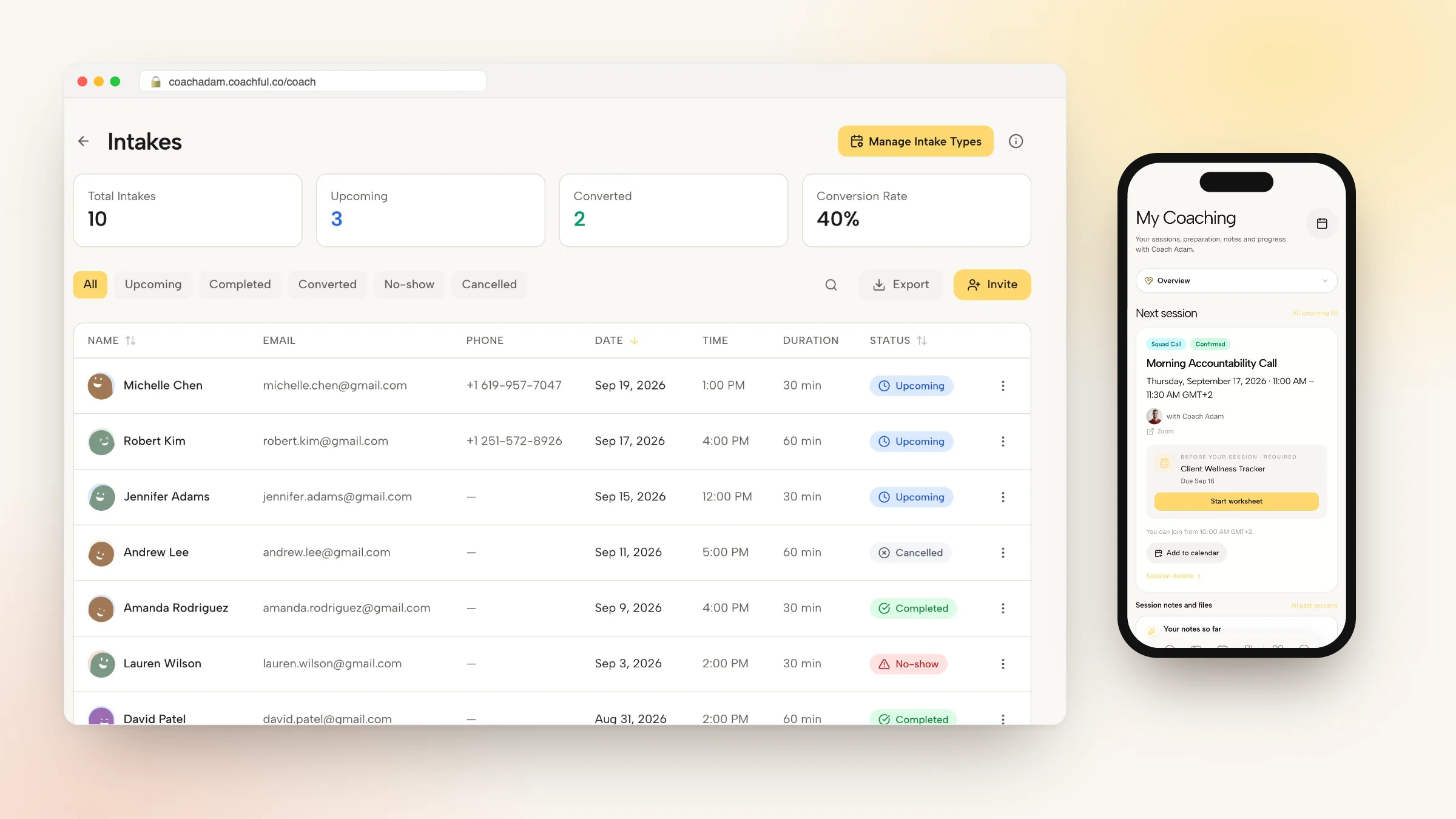Click phone number +1 619-957-7047

[514, 386]
